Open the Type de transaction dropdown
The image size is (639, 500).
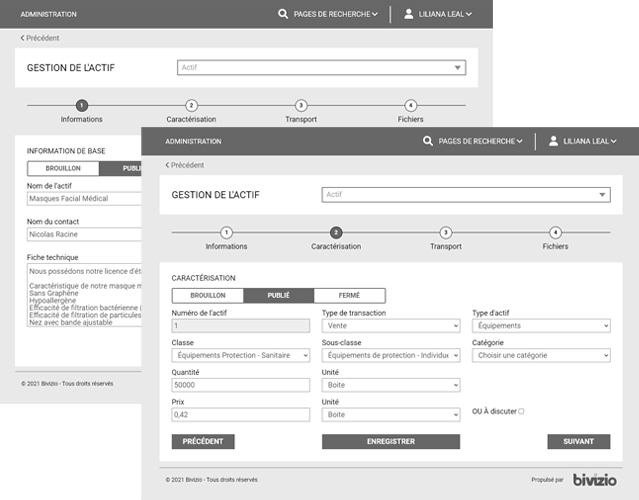click(391, 325)
